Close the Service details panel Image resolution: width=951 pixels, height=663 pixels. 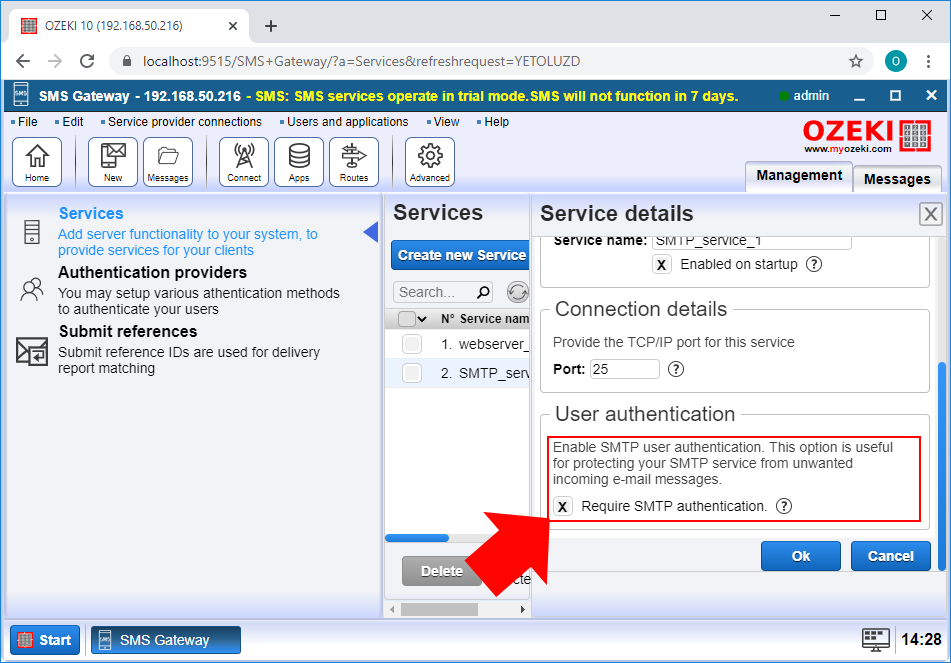tap(930, 214)
